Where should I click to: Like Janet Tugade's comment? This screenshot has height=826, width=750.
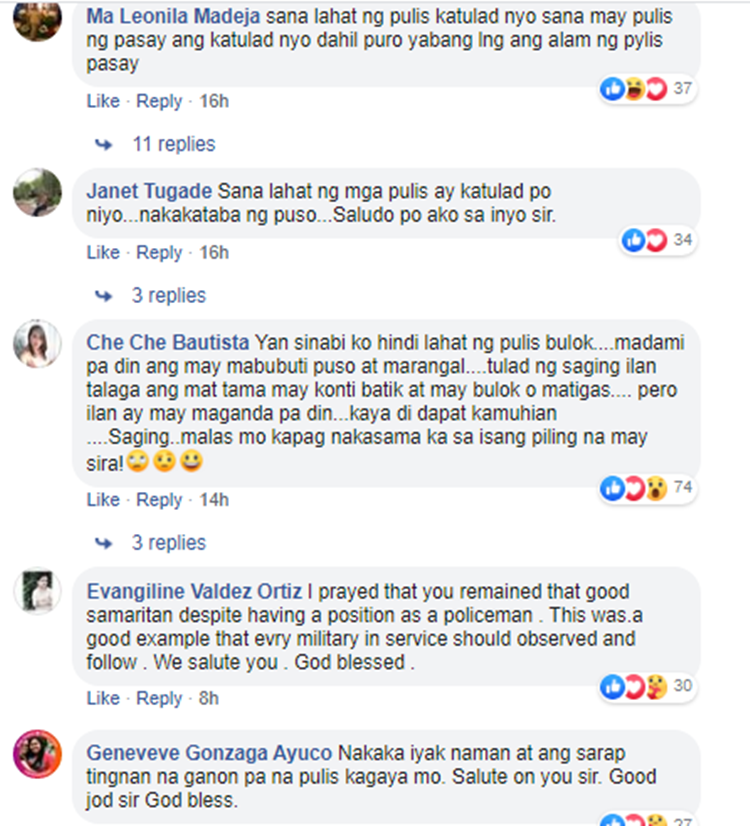click(x=103, y=252)
